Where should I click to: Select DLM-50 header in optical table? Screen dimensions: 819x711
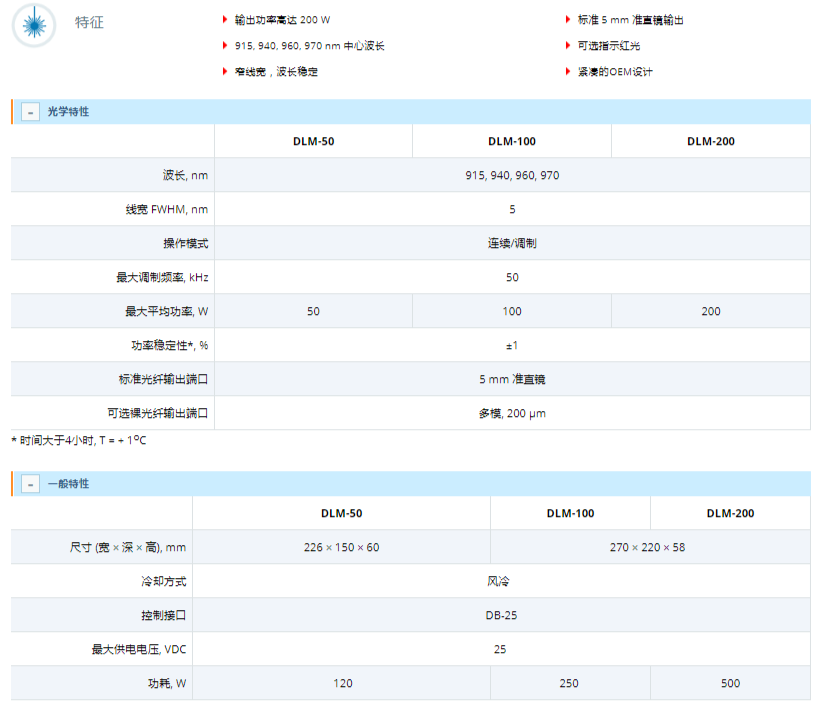click(x=313, y=142)
